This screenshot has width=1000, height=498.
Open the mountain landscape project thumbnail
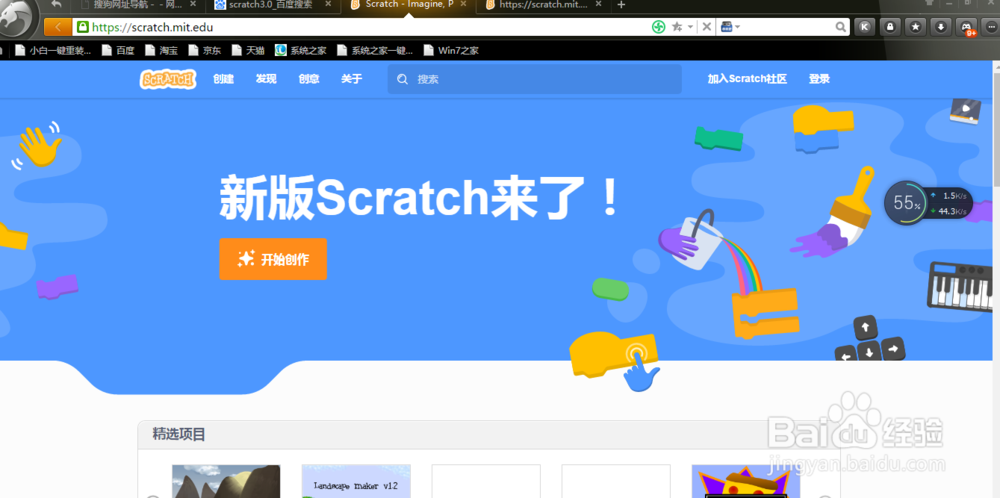coord(226,481)
